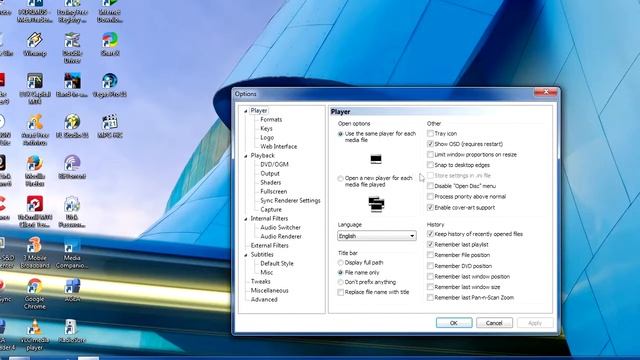Select Tweaks in the options tree
Screen dimensions: 640x360
pos(260,281)
